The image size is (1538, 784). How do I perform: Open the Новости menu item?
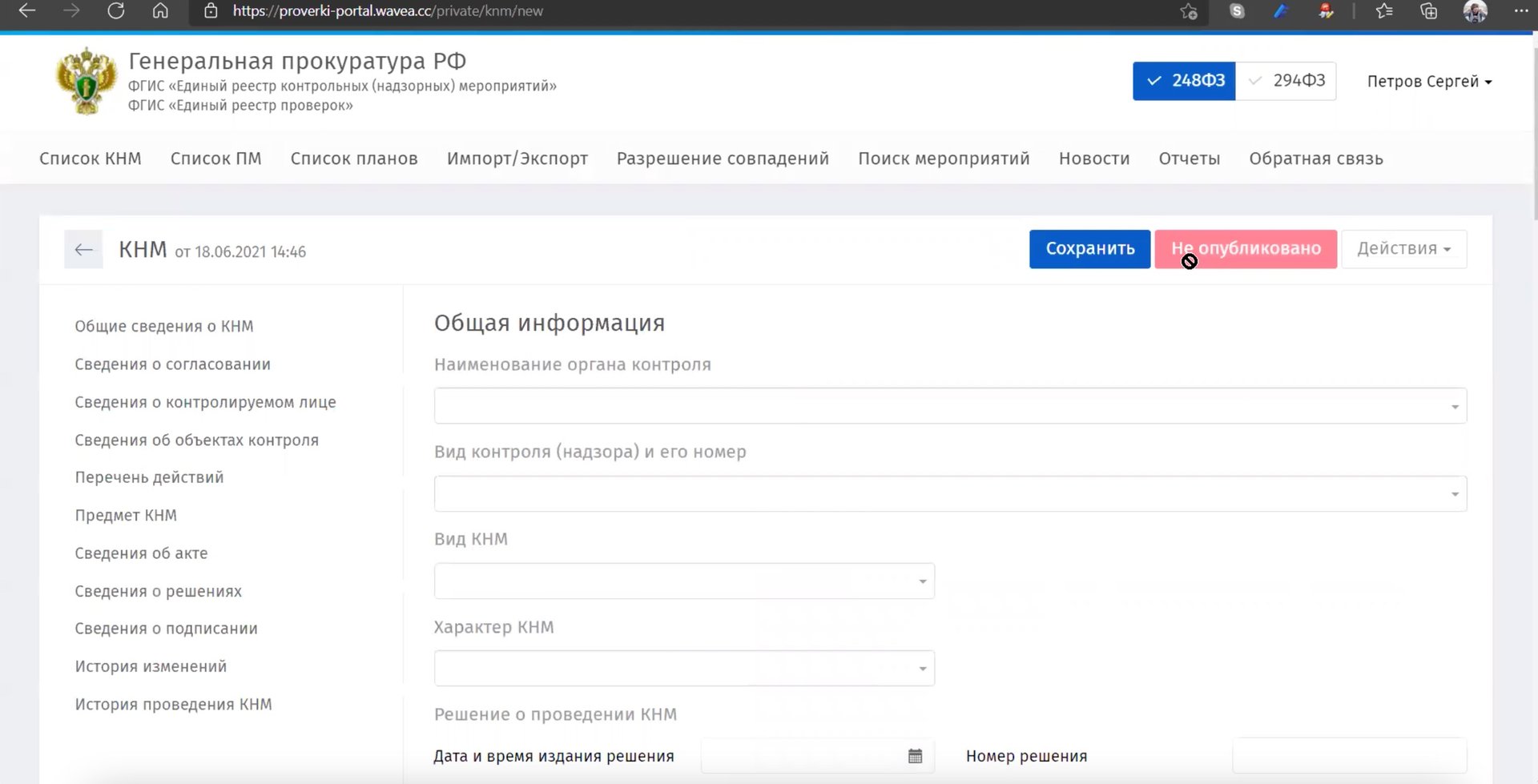pos(1094,159)
